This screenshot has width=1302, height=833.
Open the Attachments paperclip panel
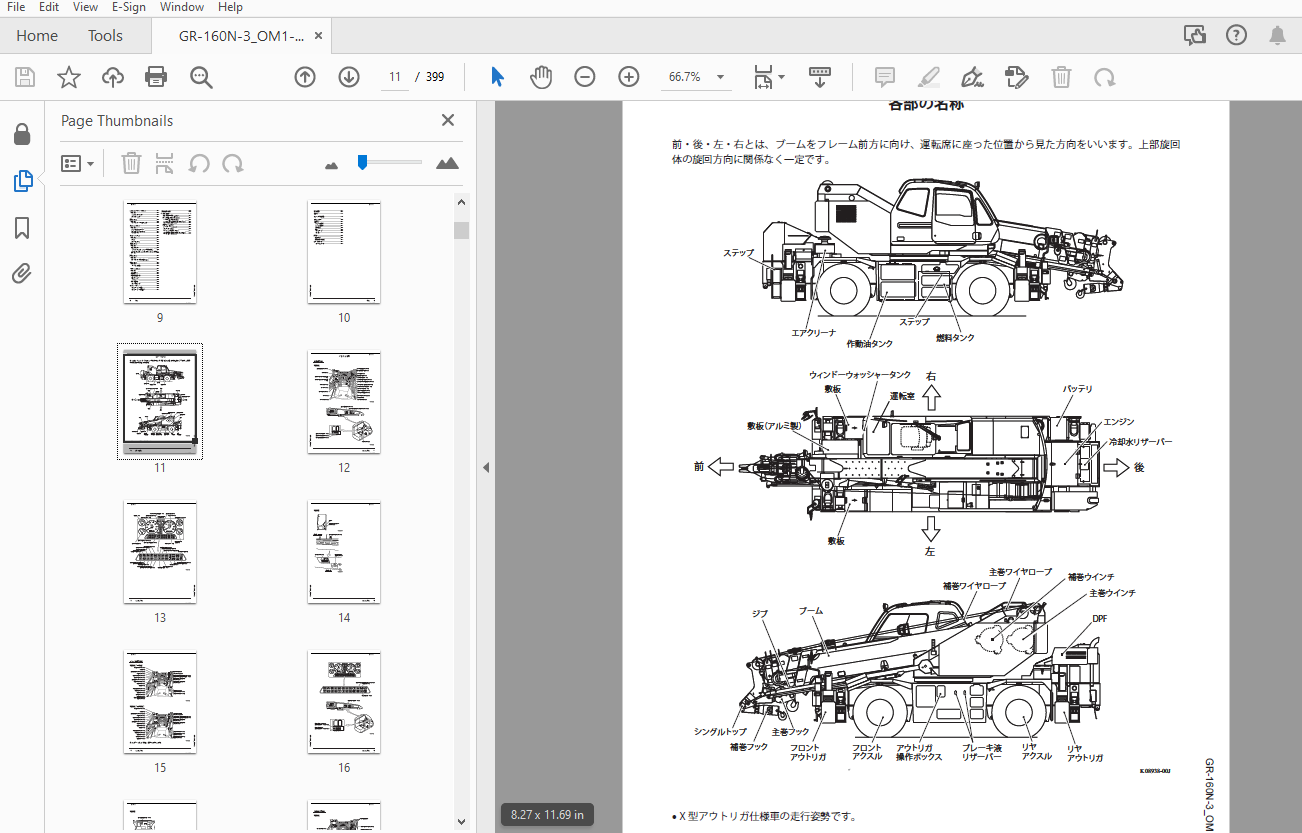pos(22,274)
